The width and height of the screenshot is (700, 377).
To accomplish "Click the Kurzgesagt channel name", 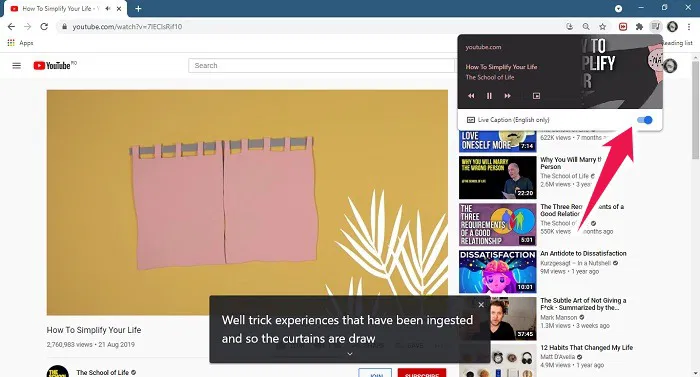I will click(575, 263).
